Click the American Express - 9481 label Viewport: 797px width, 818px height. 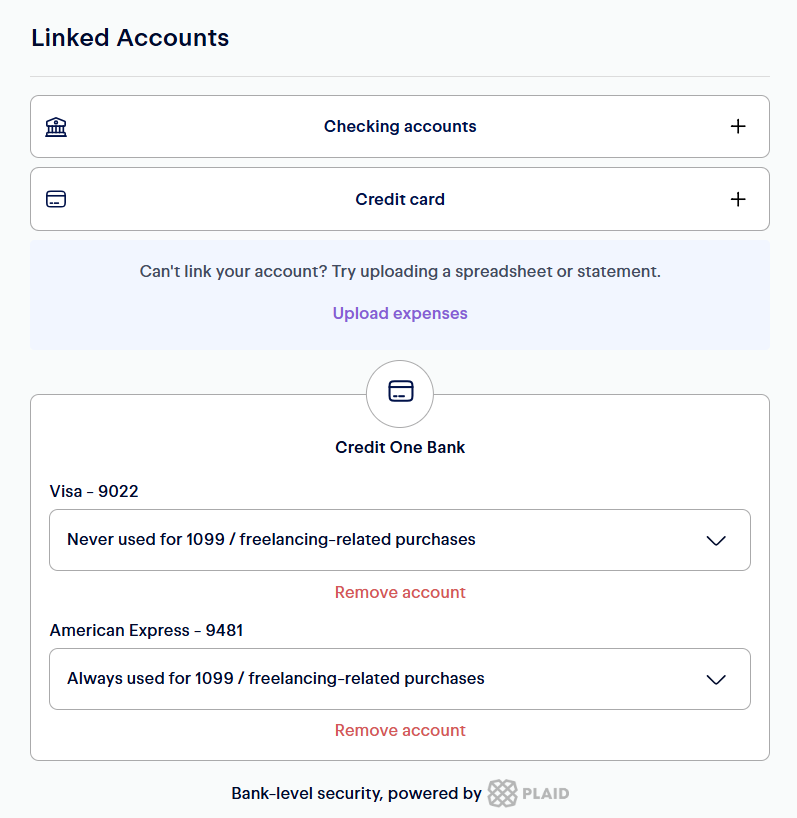point(146,630)
